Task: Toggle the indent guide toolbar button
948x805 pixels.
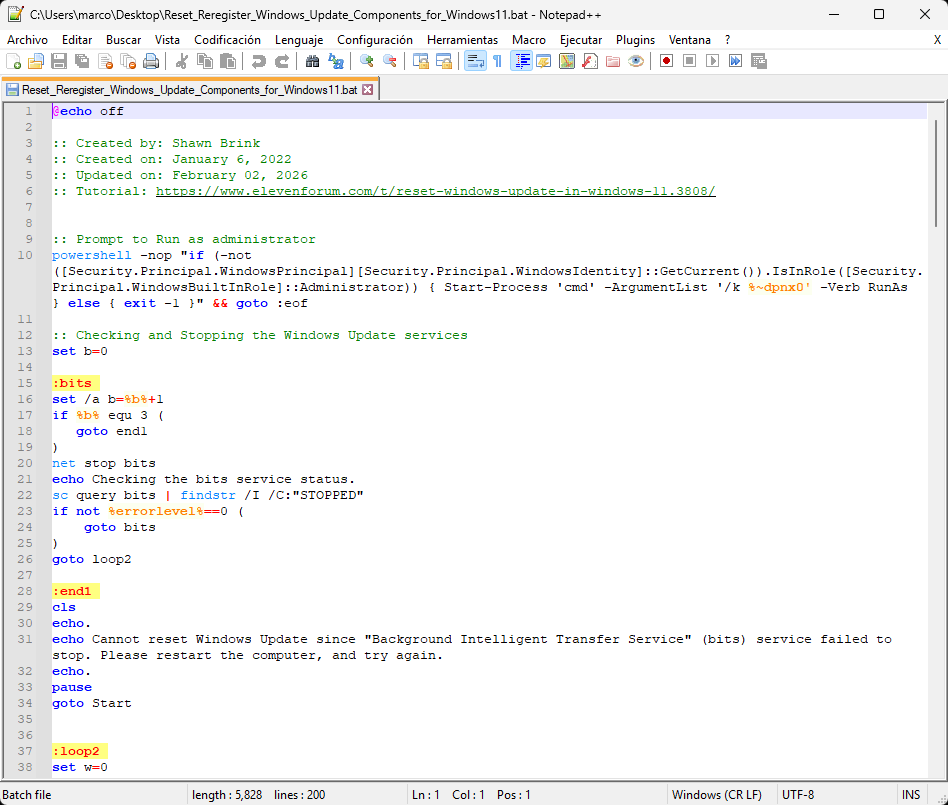Action: click(521, 61)
